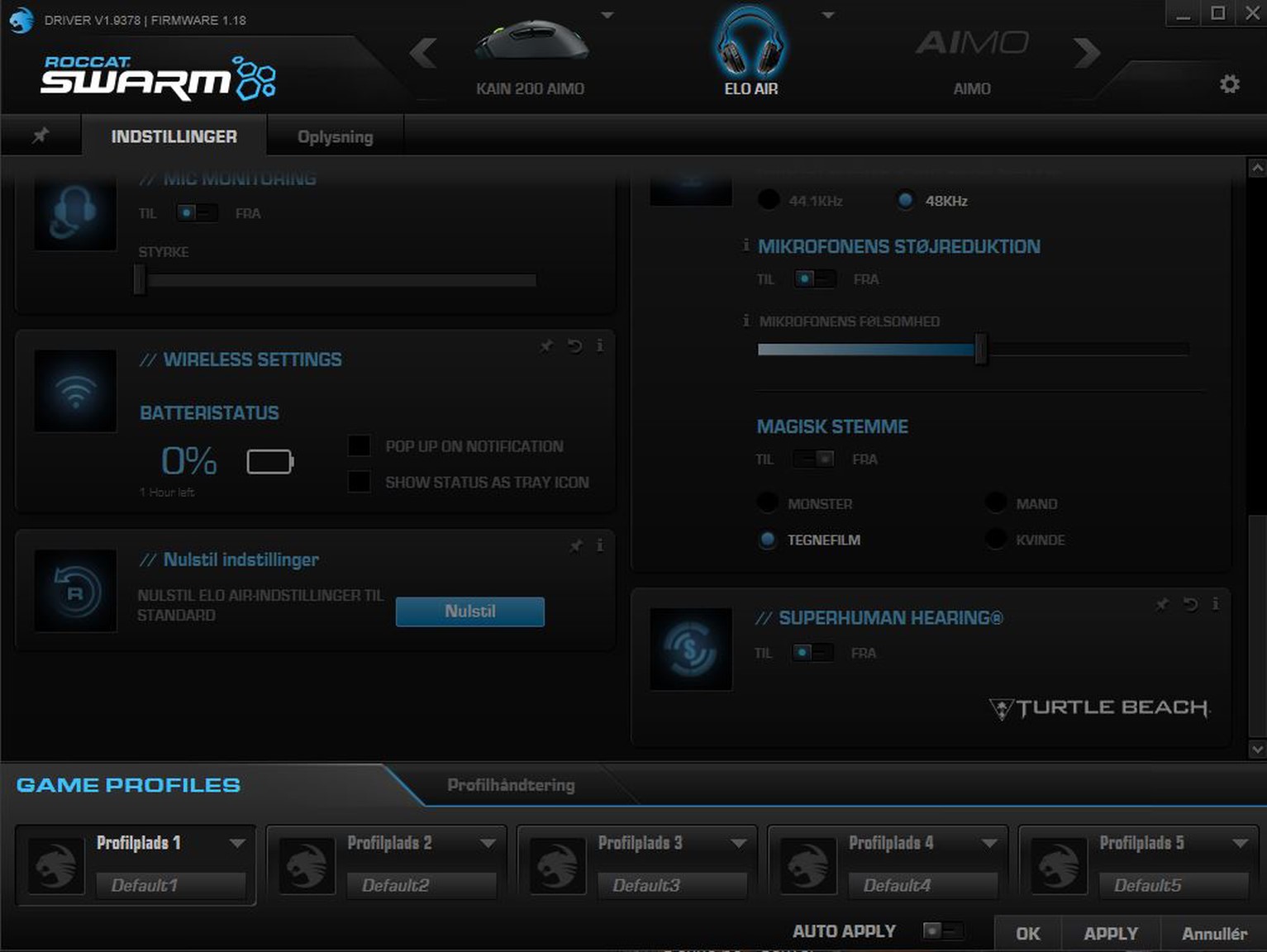Select the Mand voice option
The image size is (1267, 952).
(996, 503)
